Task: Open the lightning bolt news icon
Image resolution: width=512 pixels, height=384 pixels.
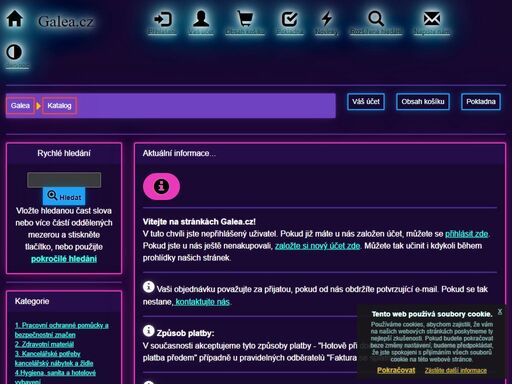Action: [x=327, y=19]
